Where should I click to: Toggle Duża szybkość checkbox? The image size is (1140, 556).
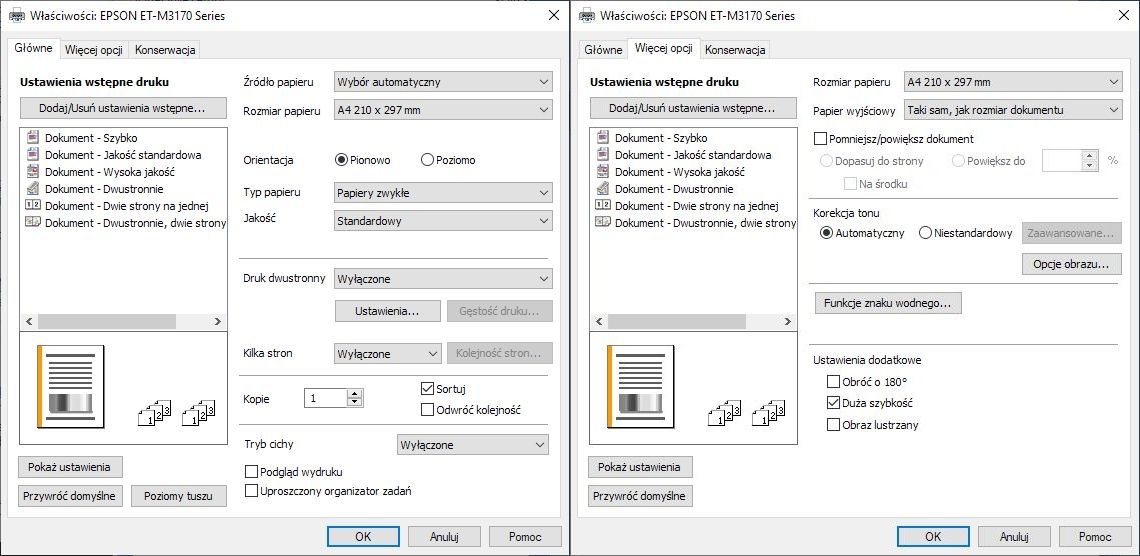(x=833, y=403)
